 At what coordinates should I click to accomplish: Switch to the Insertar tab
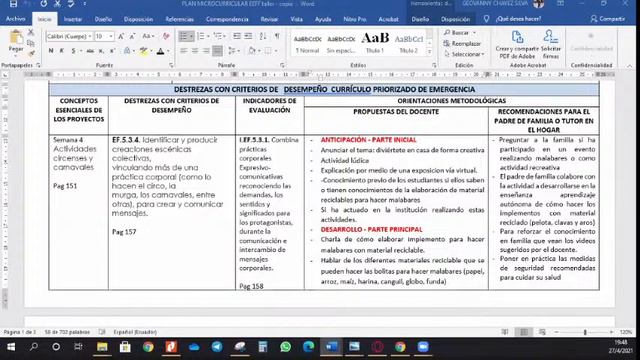(x=73, y=19)
